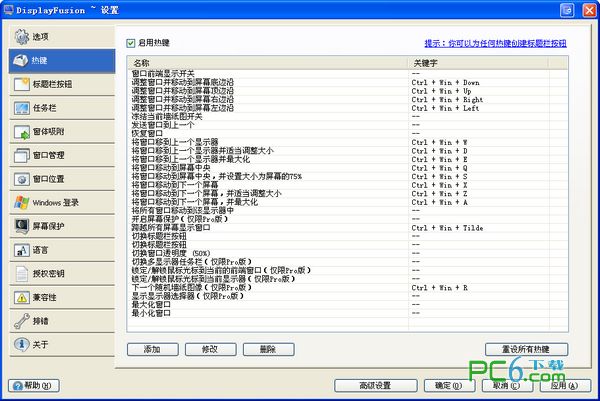Click the 取消(C) button
The height and width of the screenshot is (401, 600).
tap(507, 385)
